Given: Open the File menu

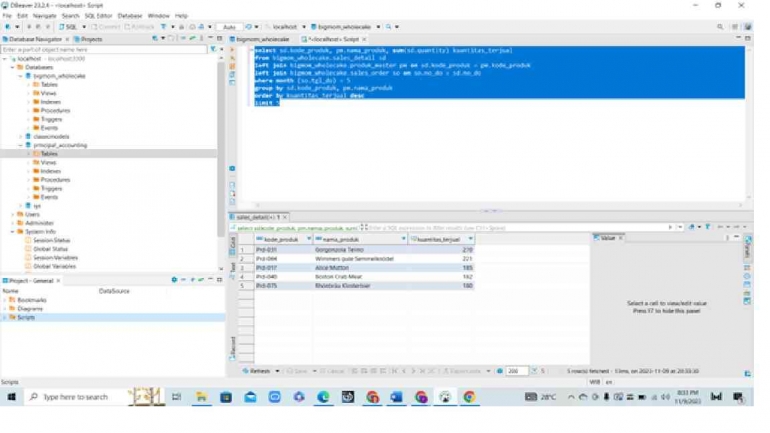Looking at the screenshot, I should (7, 16).
